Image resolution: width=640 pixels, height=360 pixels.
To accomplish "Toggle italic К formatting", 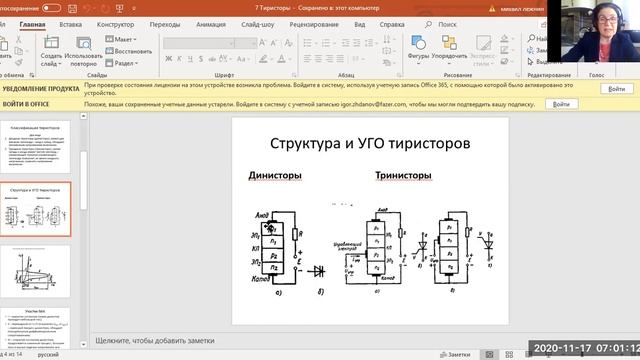I will [x=179, y=59].
